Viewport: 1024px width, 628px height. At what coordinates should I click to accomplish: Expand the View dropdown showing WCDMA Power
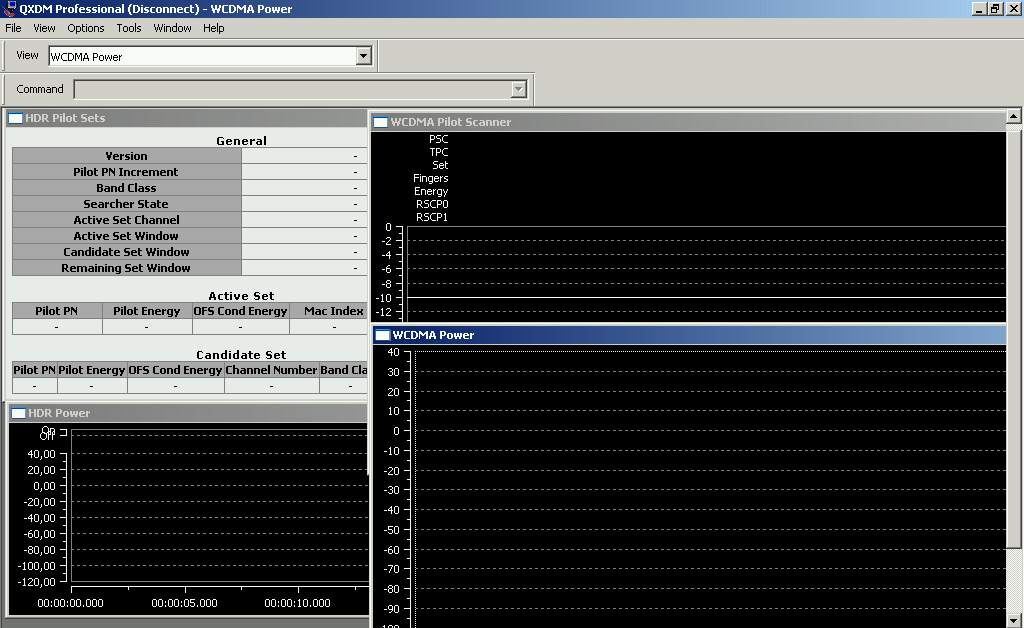[x=364, y=56]
